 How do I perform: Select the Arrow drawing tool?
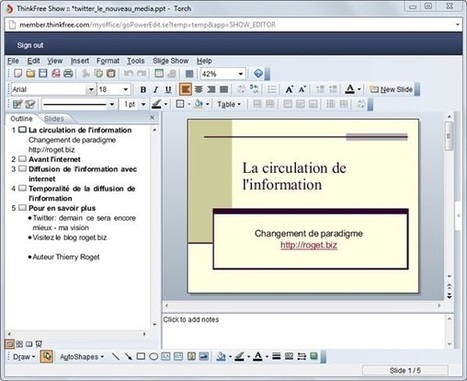coord(128,357)
